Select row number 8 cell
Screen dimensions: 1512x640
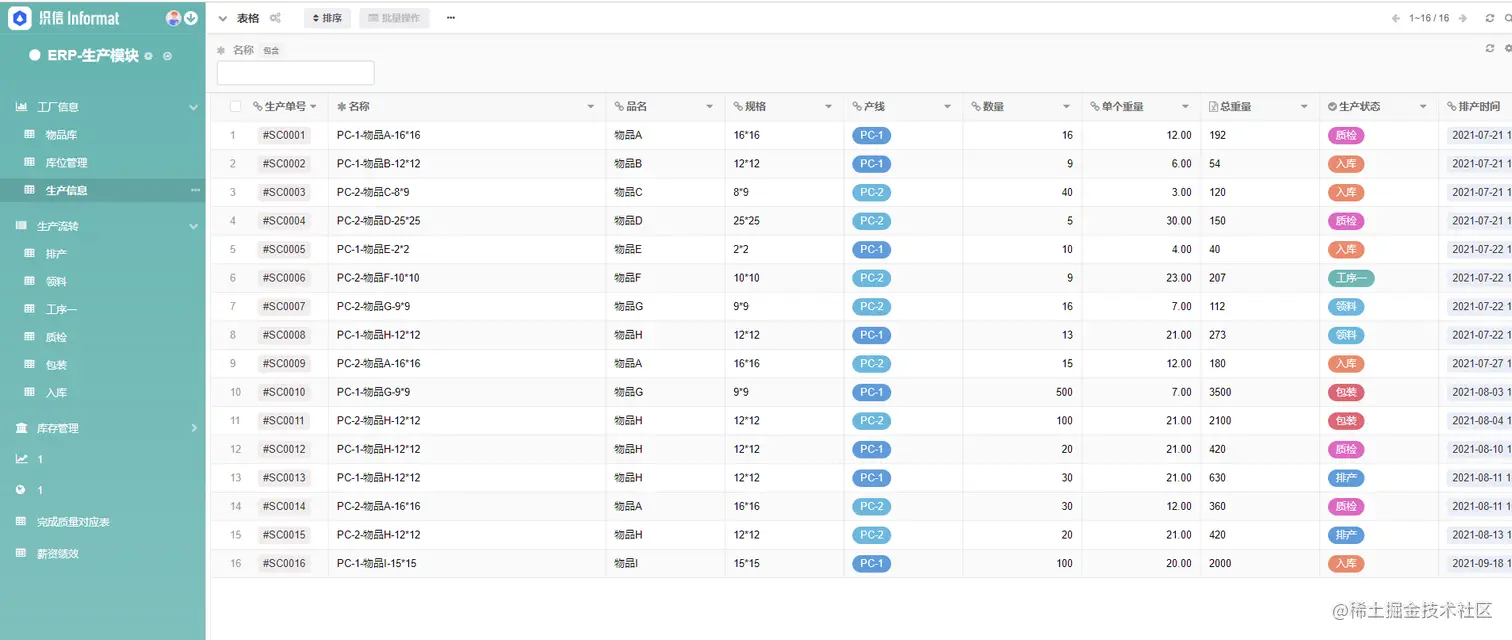click(x=233, y=335)
